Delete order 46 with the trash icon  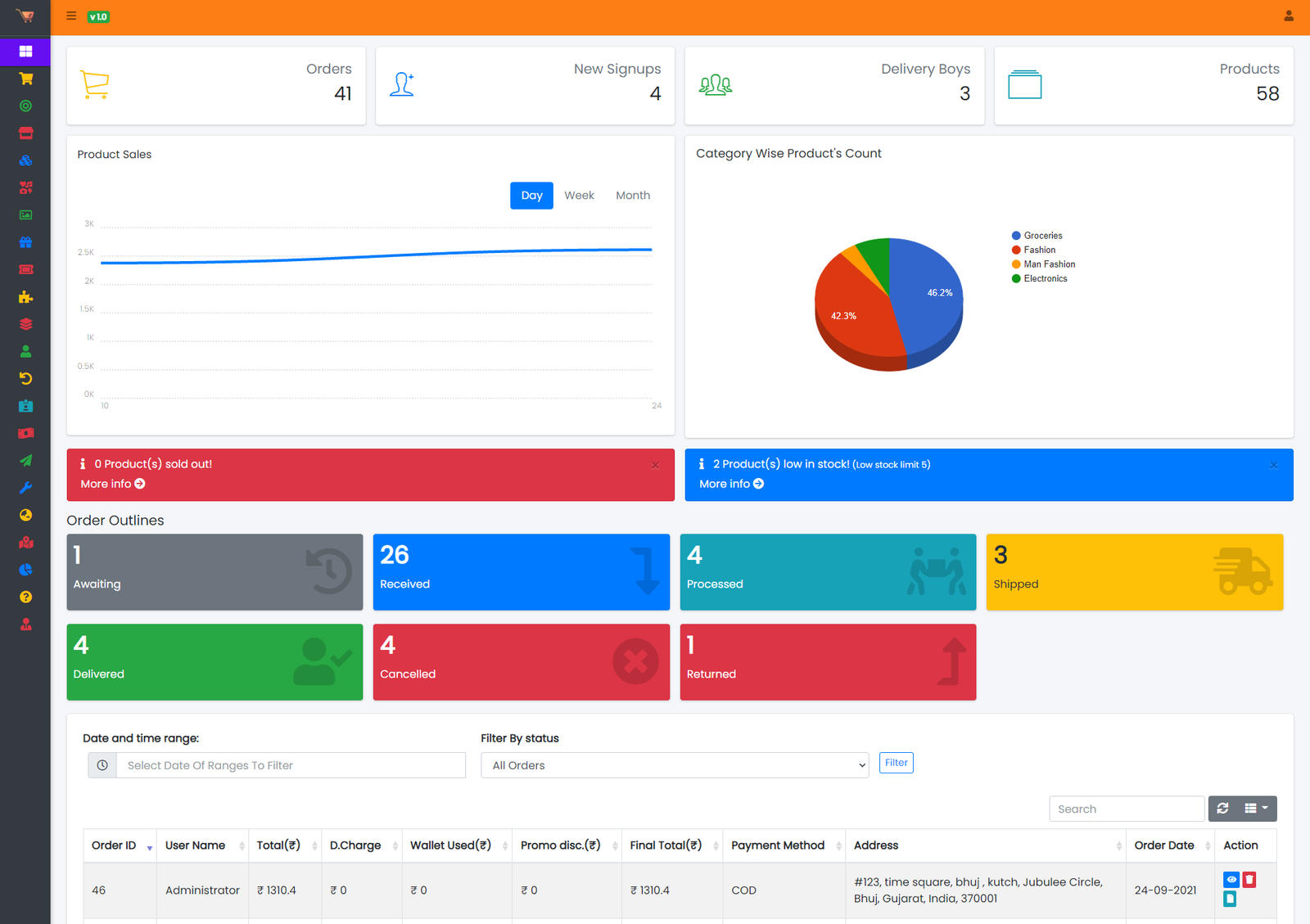pyautogui.click(x=1249, y=880)
